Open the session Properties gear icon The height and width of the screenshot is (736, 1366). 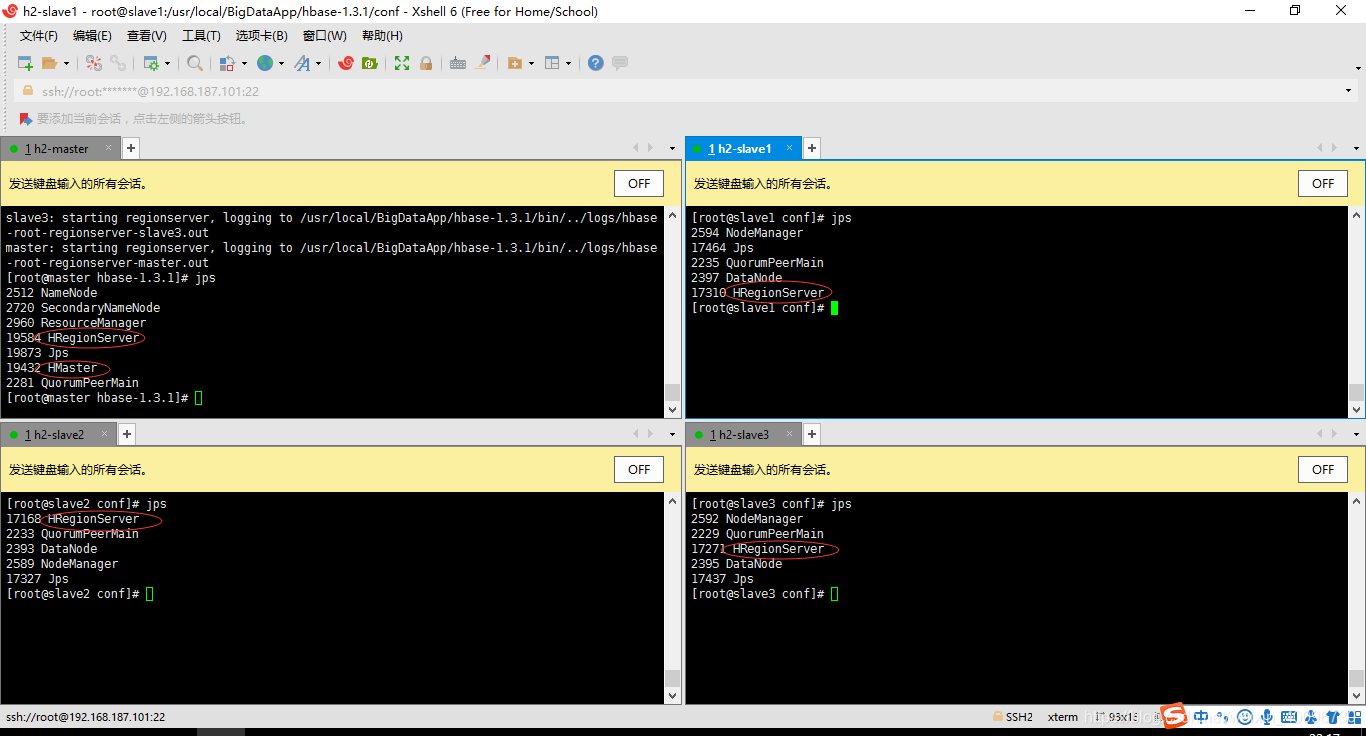[151, 63]
